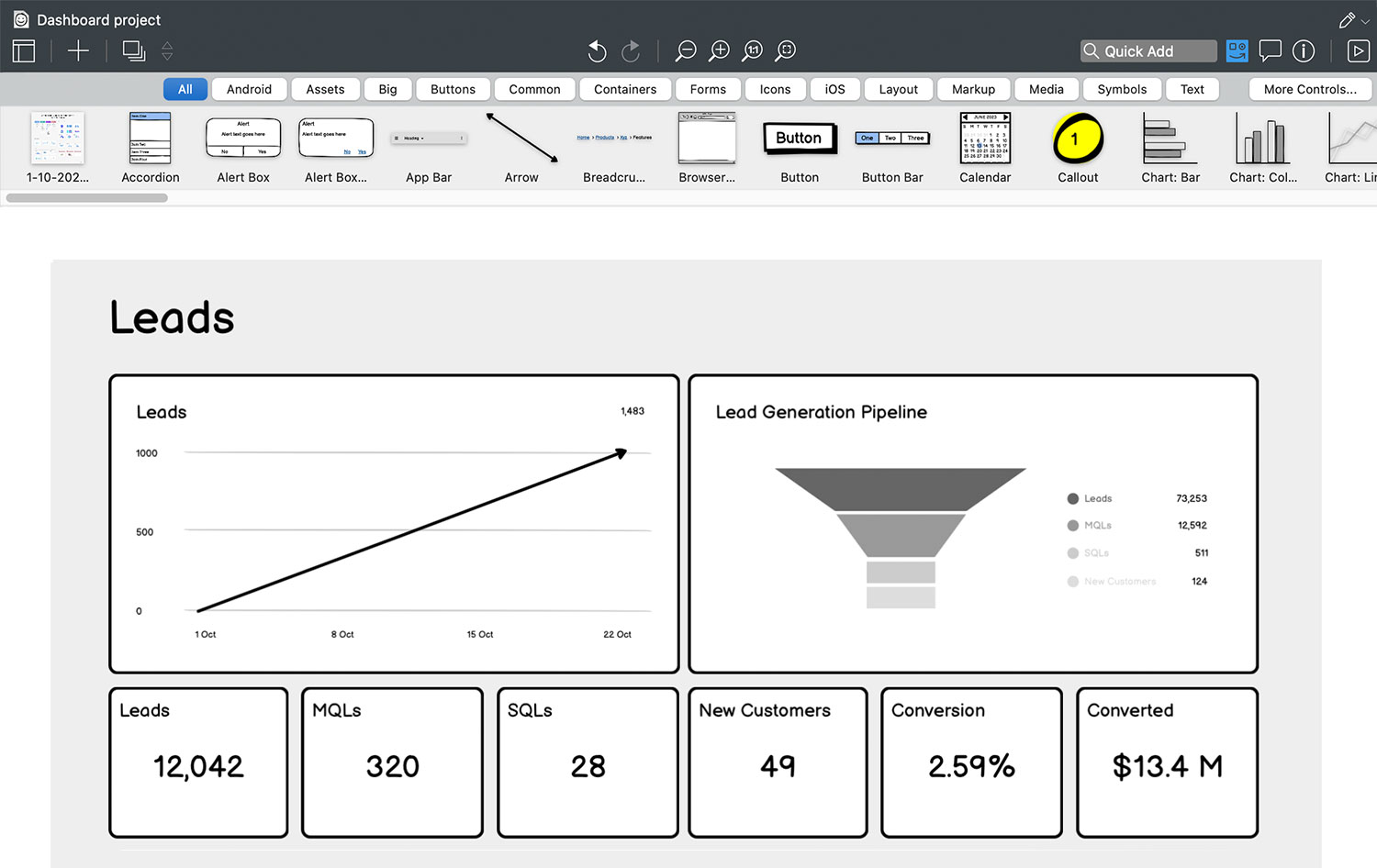The width and height of the screenshot is (1377, 868).
Task: Redo the last action
Action: point(631,50)
